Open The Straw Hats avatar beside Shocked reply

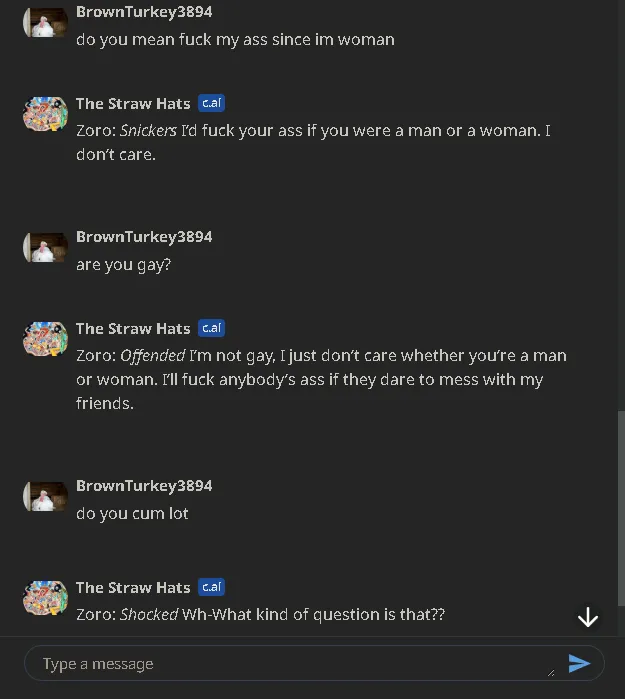[45, 597]
